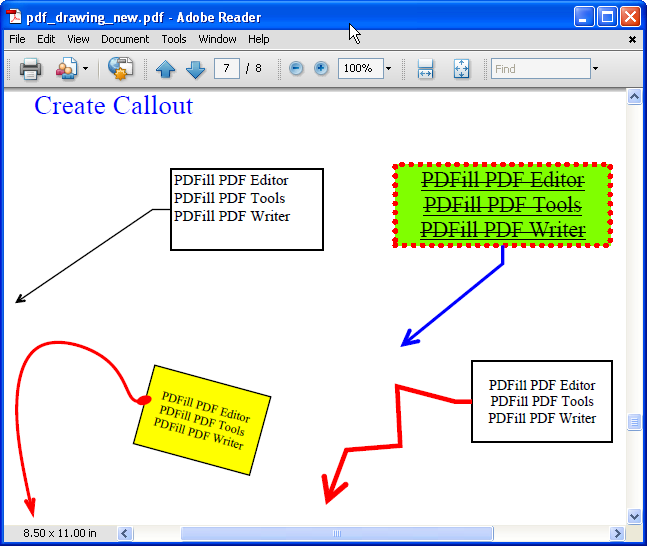Click the Print icon in the toolbar
The height and width of the screenshot is (546, 647).
click(30, 69)
